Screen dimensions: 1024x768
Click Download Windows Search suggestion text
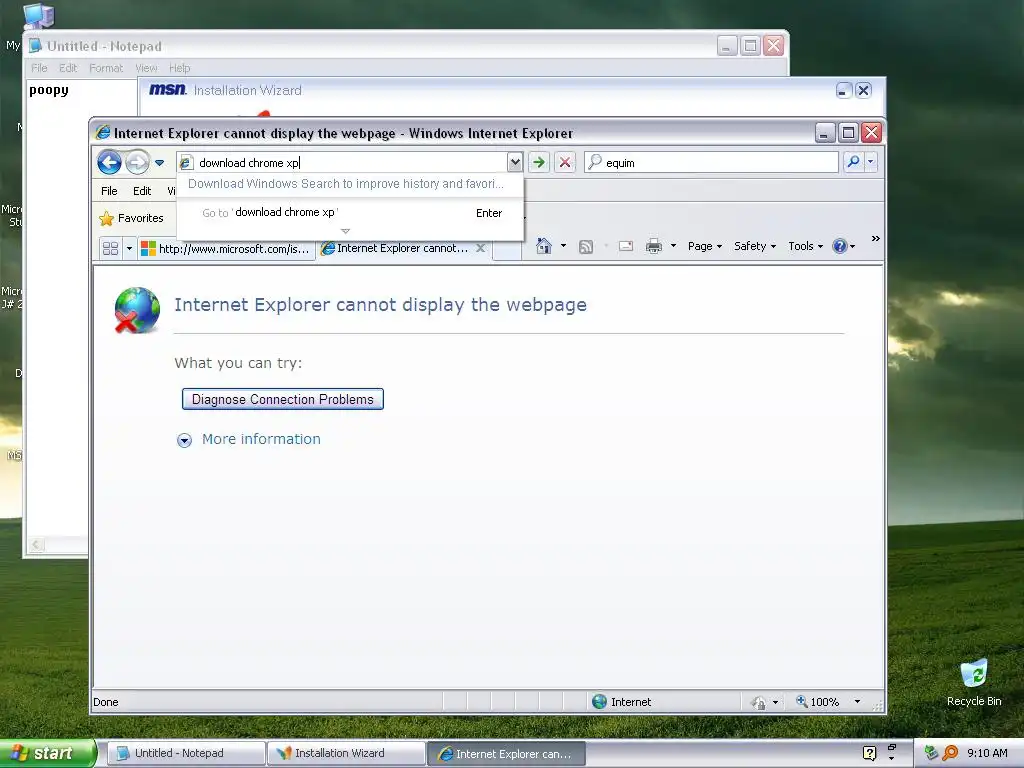345,184
